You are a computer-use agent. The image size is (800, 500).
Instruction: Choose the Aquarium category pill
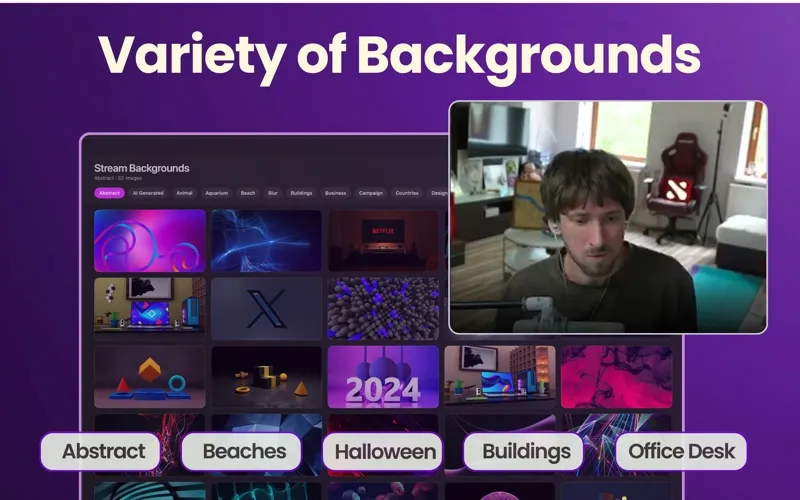pyautogui.click(x=216, y=193)
